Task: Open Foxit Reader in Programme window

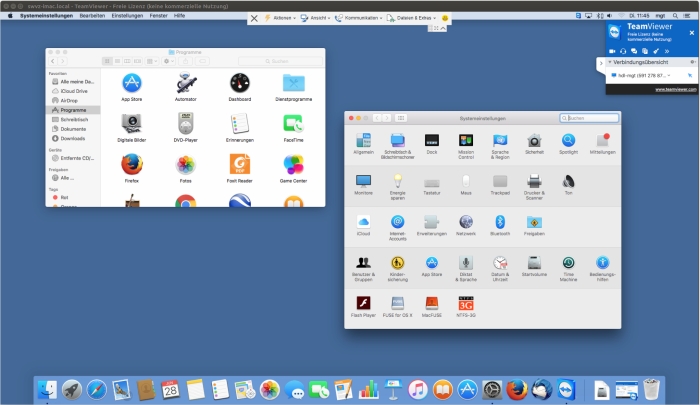Action: tap(240, 169)
